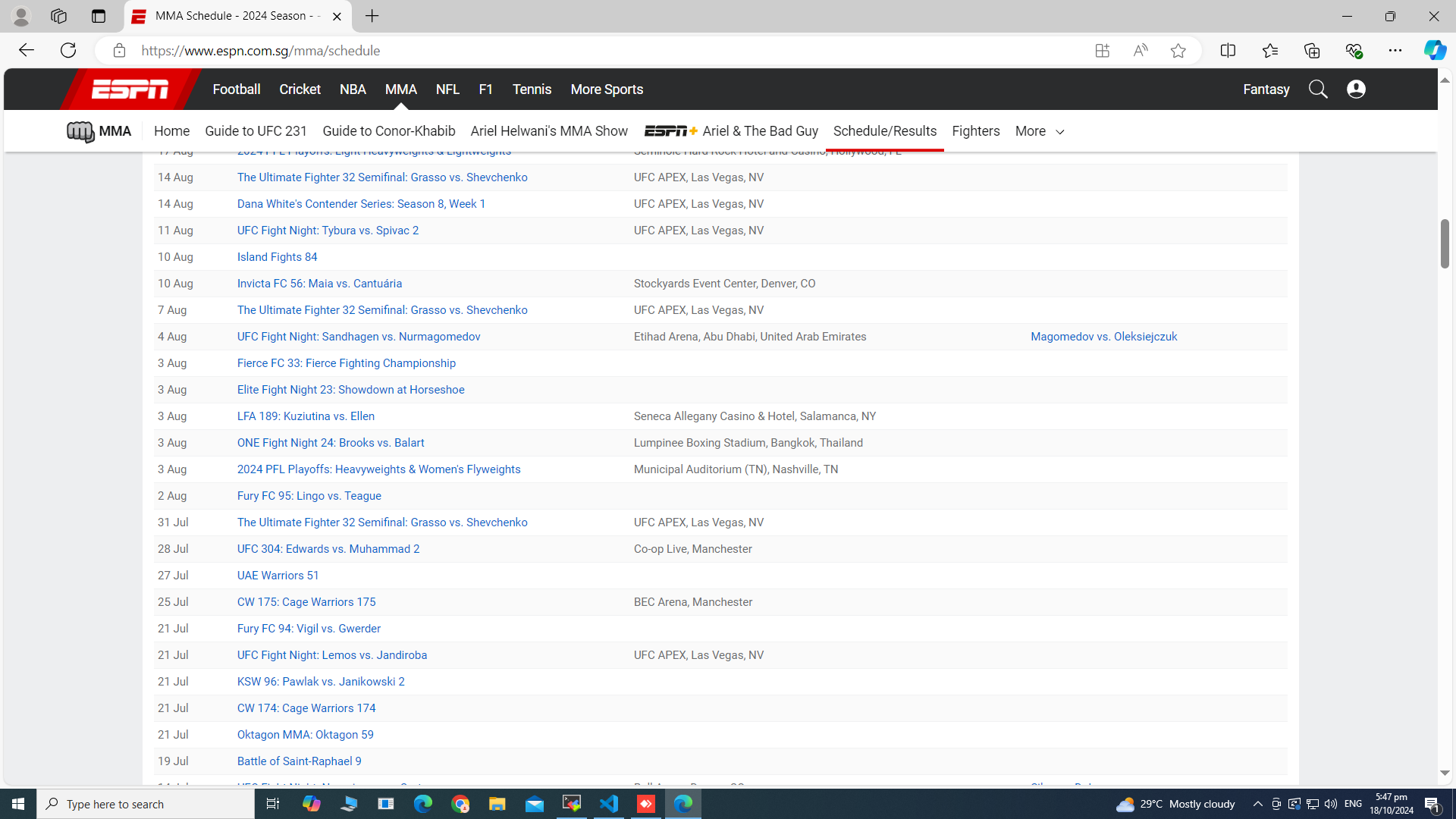Open the NBA menu item
1456x819 pixels.
tap(353, 89)
